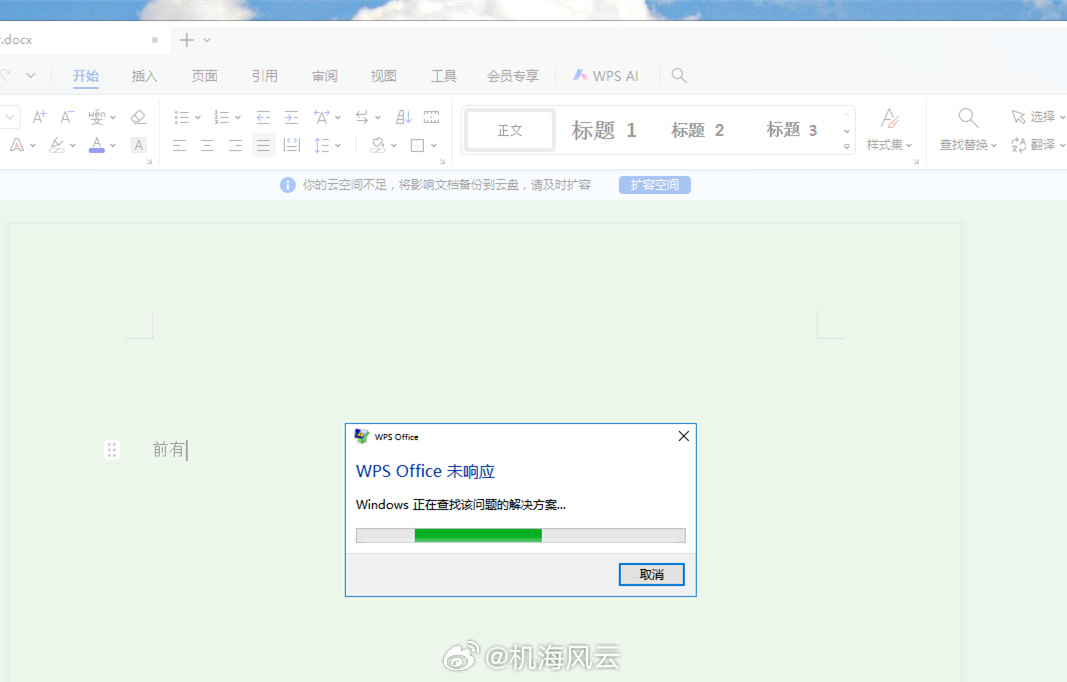This screenshot has height=682, width=1067.
Task: Add a new document tab
Action: tap(186, 40)
